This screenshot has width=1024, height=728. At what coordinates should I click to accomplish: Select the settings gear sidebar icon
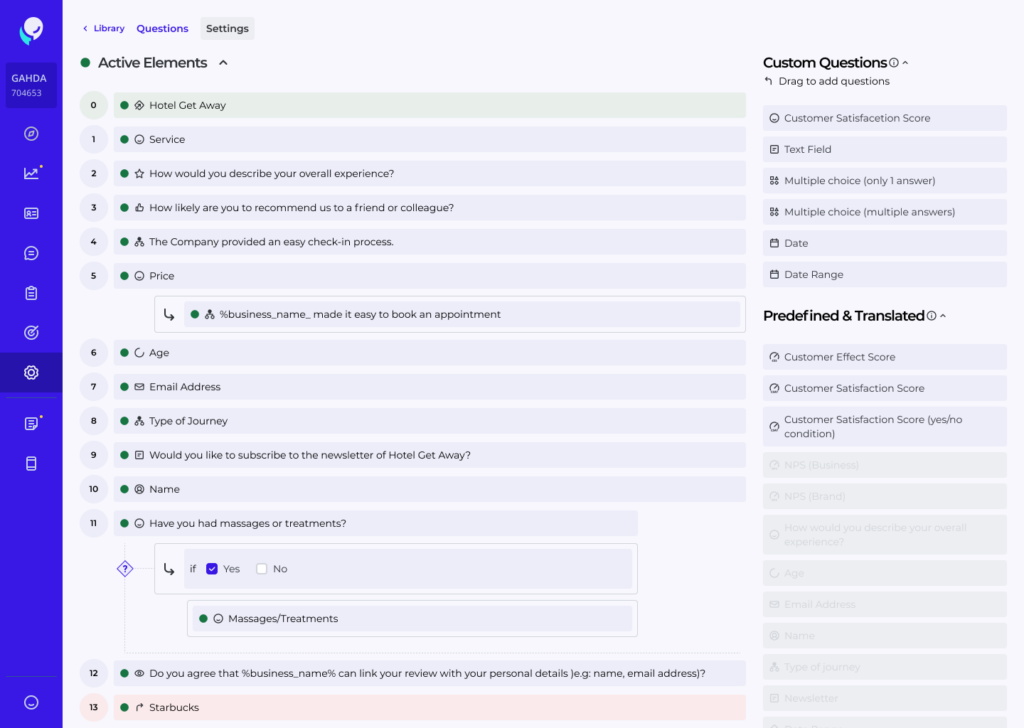click(x=31, y=373)
